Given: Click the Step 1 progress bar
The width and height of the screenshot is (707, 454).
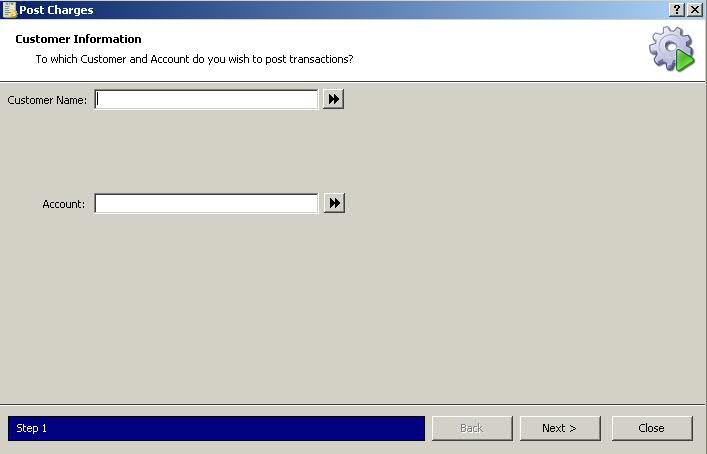Looking at the screenshot, I should pyautogui.click(x=216, y=428).
